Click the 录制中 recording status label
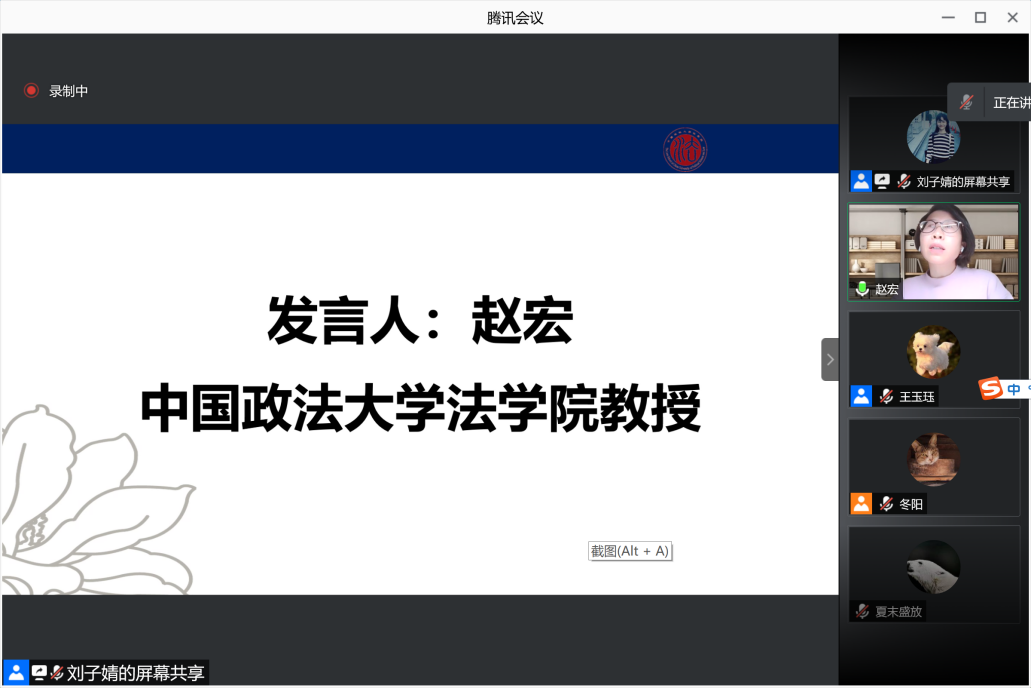The image size is (1031, 688). click(x=69, y=91)
